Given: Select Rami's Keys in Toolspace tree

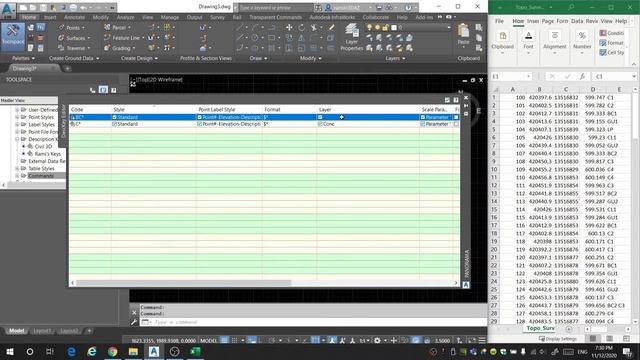Looking at the screenshot, I should point(47,154).
